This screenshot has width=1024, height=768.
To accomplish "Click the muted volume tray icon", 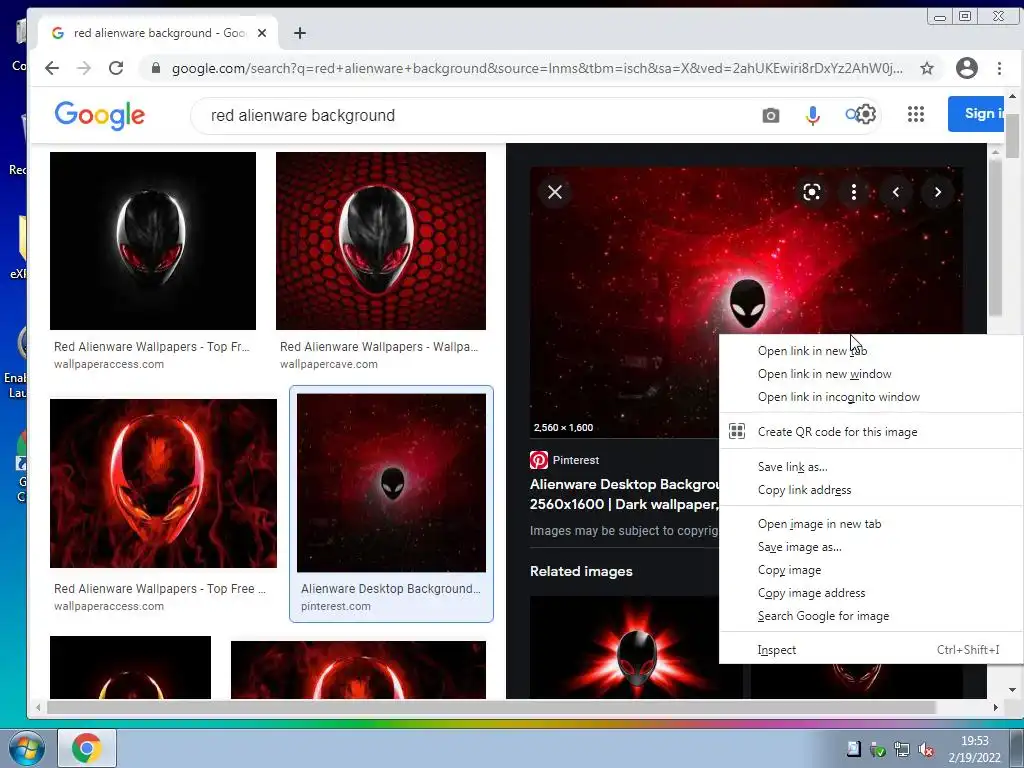I will 925,750.
